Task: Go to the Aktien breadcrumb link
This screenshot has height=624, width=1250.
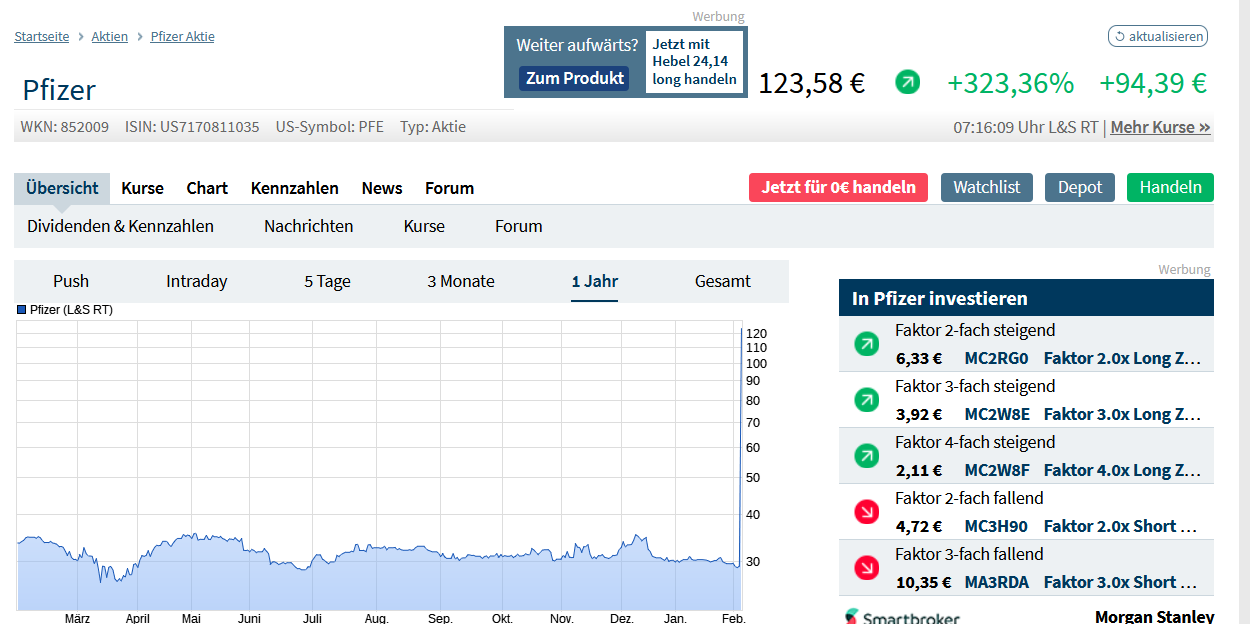Action: 110,37
